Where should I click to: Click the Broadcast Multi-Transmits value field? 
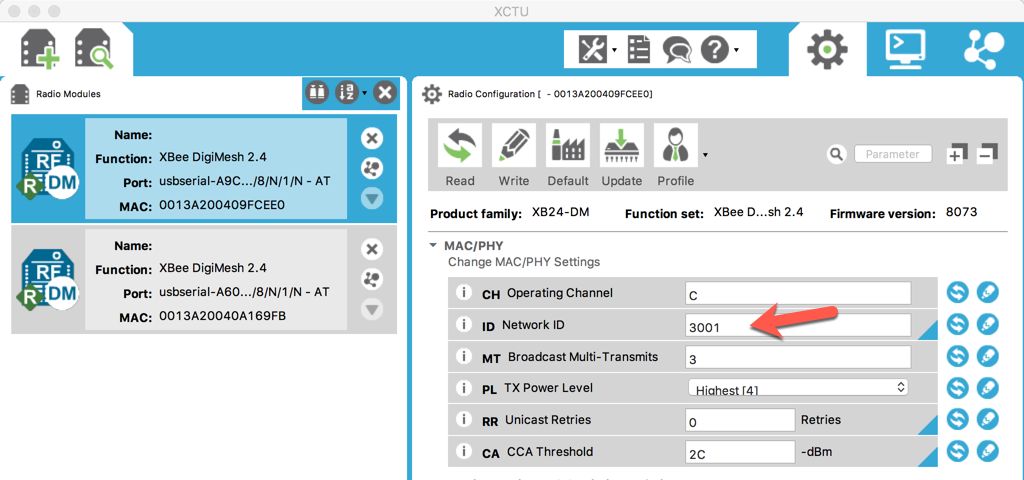click(798, 357)
